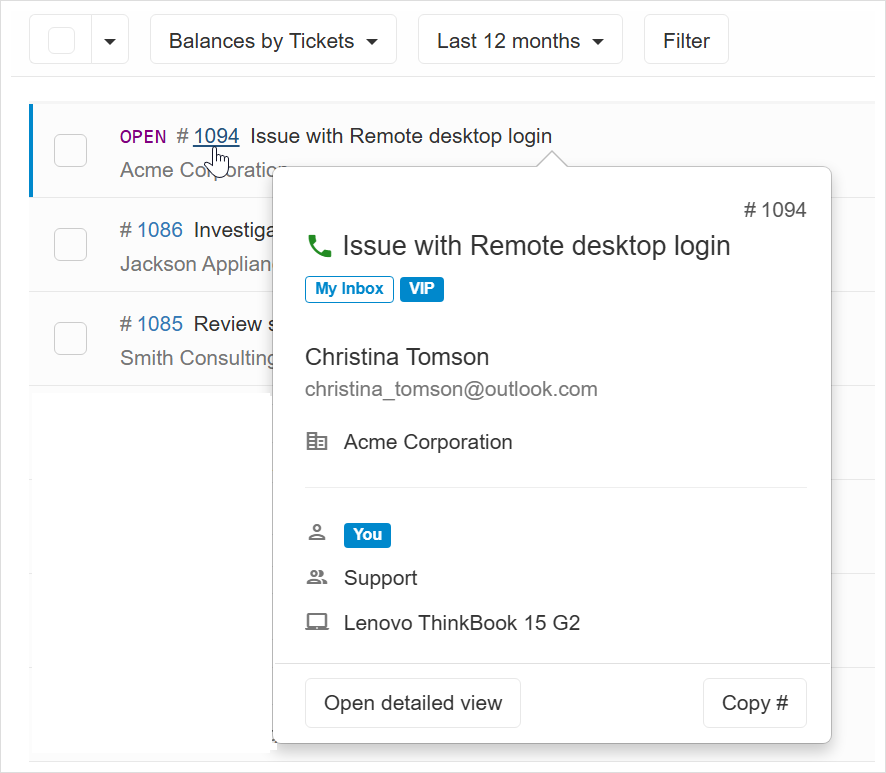Select the checkbox for ticket 1086
The width and height of the screenshot is (886, 773).
[70, 245]
